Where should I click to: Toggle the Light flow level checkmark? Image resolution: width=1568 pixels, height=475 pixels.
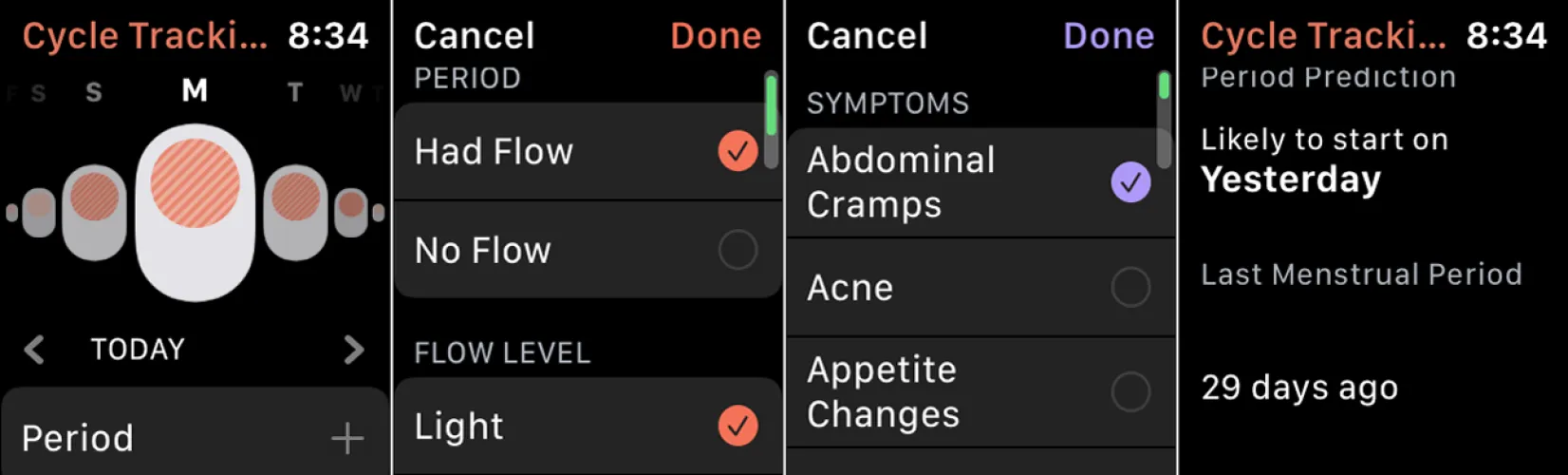(737, 426)
